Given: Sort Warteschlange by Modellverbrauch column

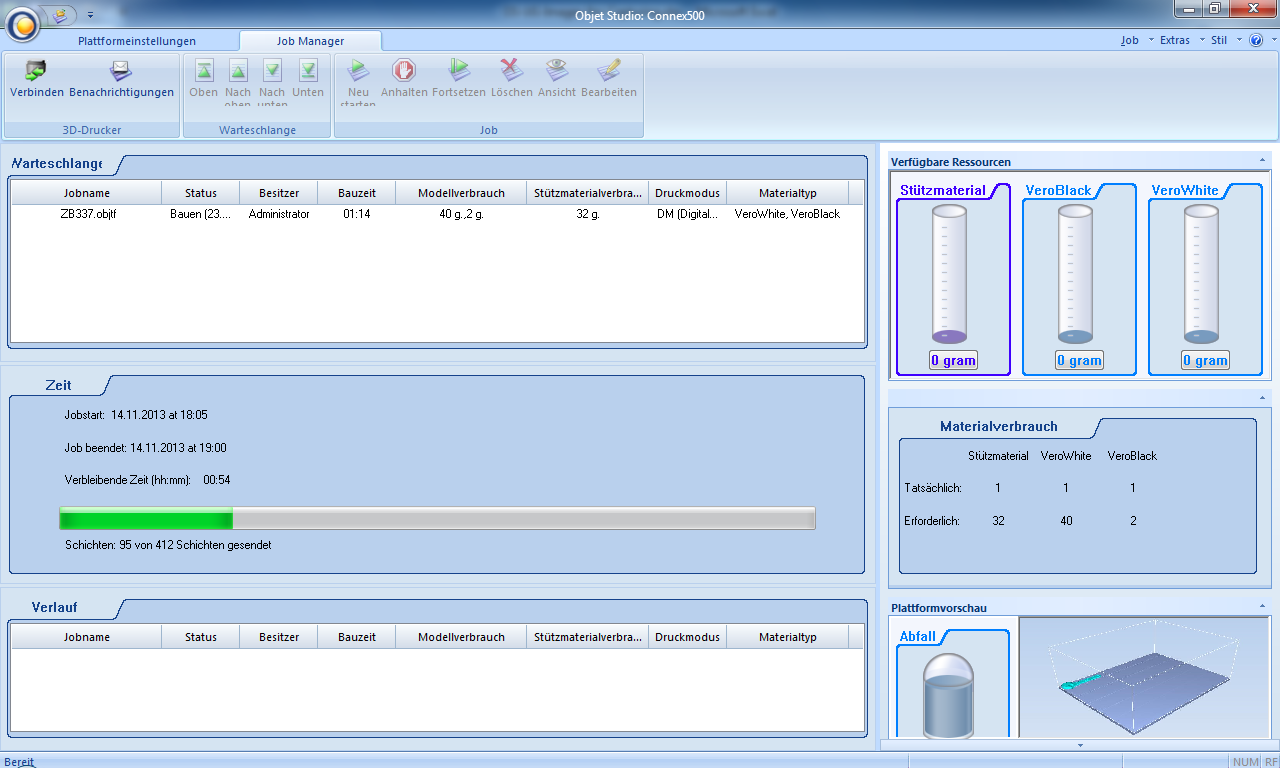Looking at the screenshot, I should pyautogui.click(x=461, y=193).
